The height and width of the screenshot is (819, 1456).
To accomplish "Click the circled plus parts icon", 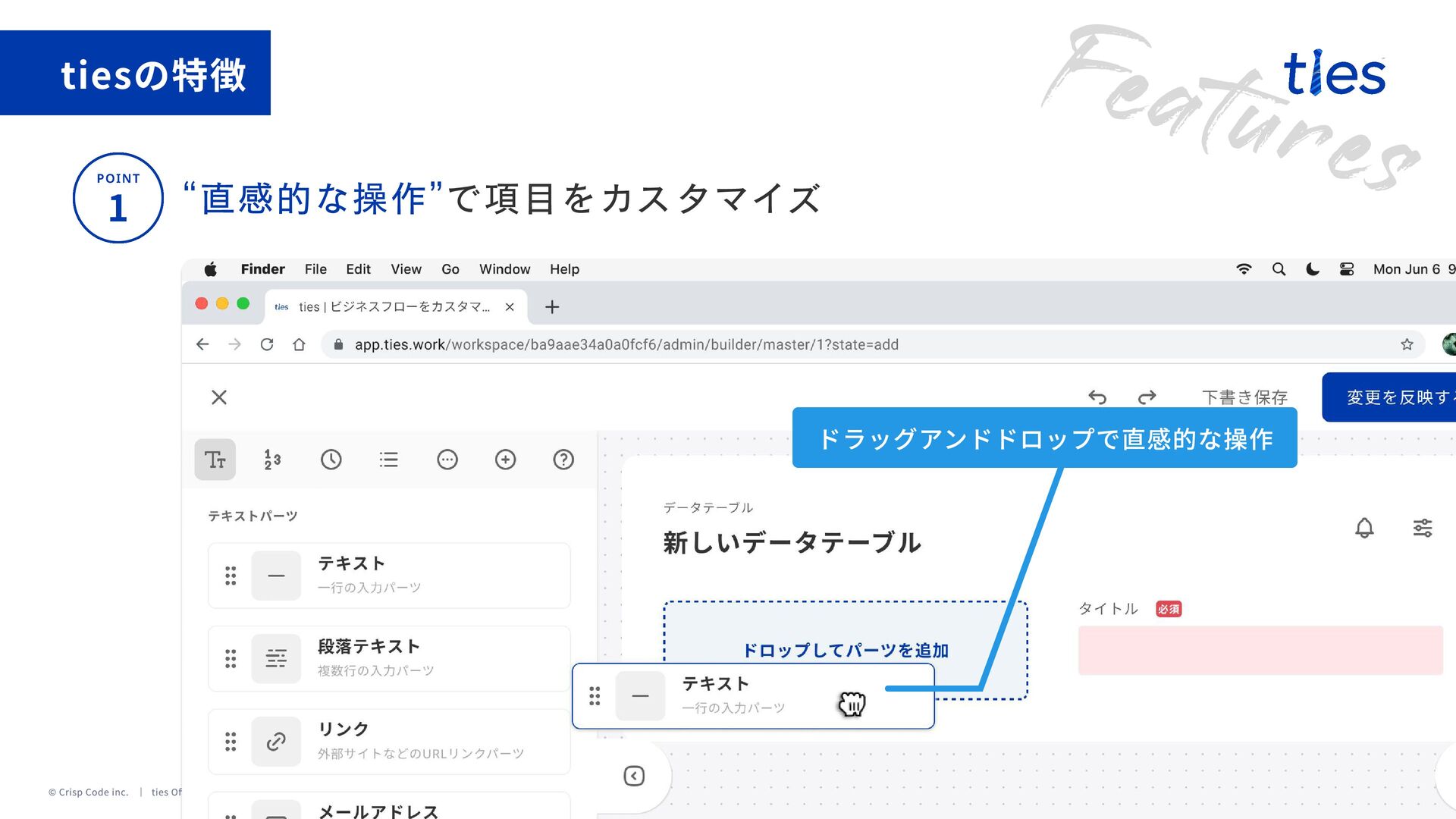I will tap(505, 460).
